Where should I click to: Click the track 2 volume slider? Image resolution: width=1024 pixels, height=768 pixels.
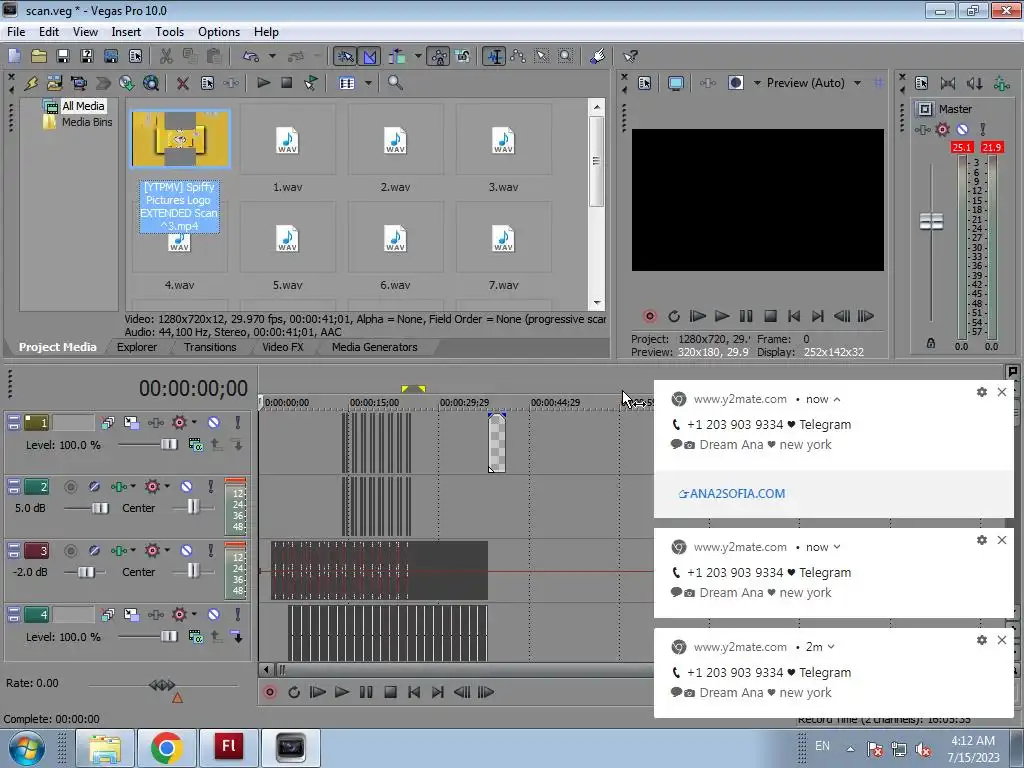pos(99,508)
